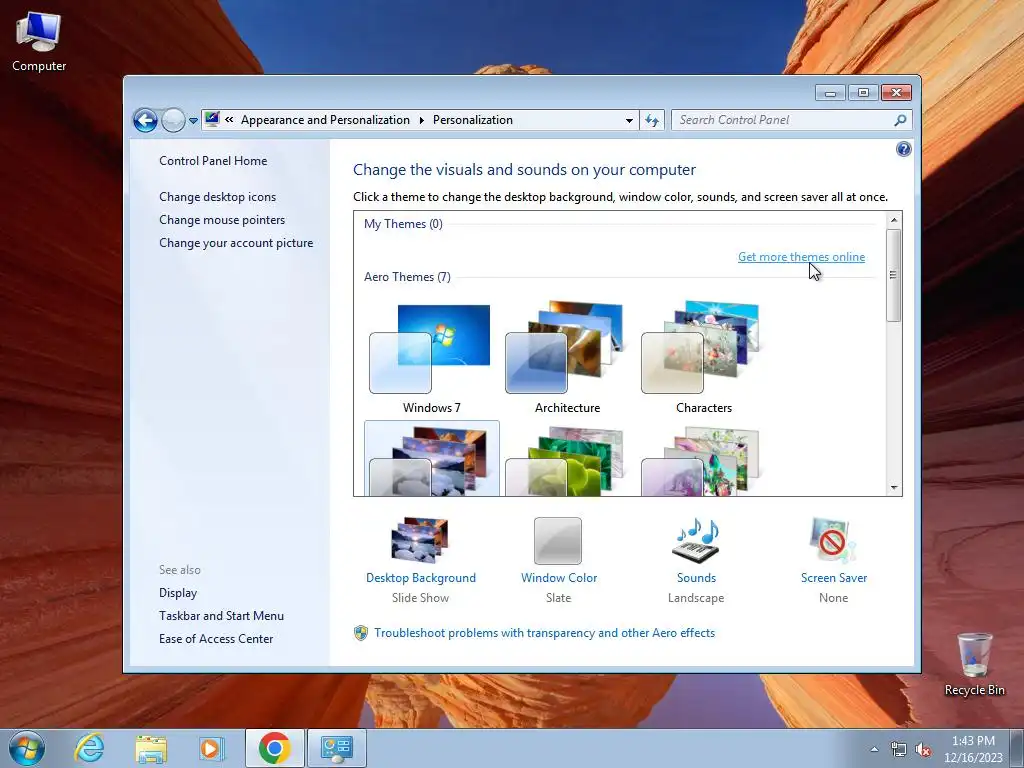Select the Computer desktop icon

coord(39,42)
